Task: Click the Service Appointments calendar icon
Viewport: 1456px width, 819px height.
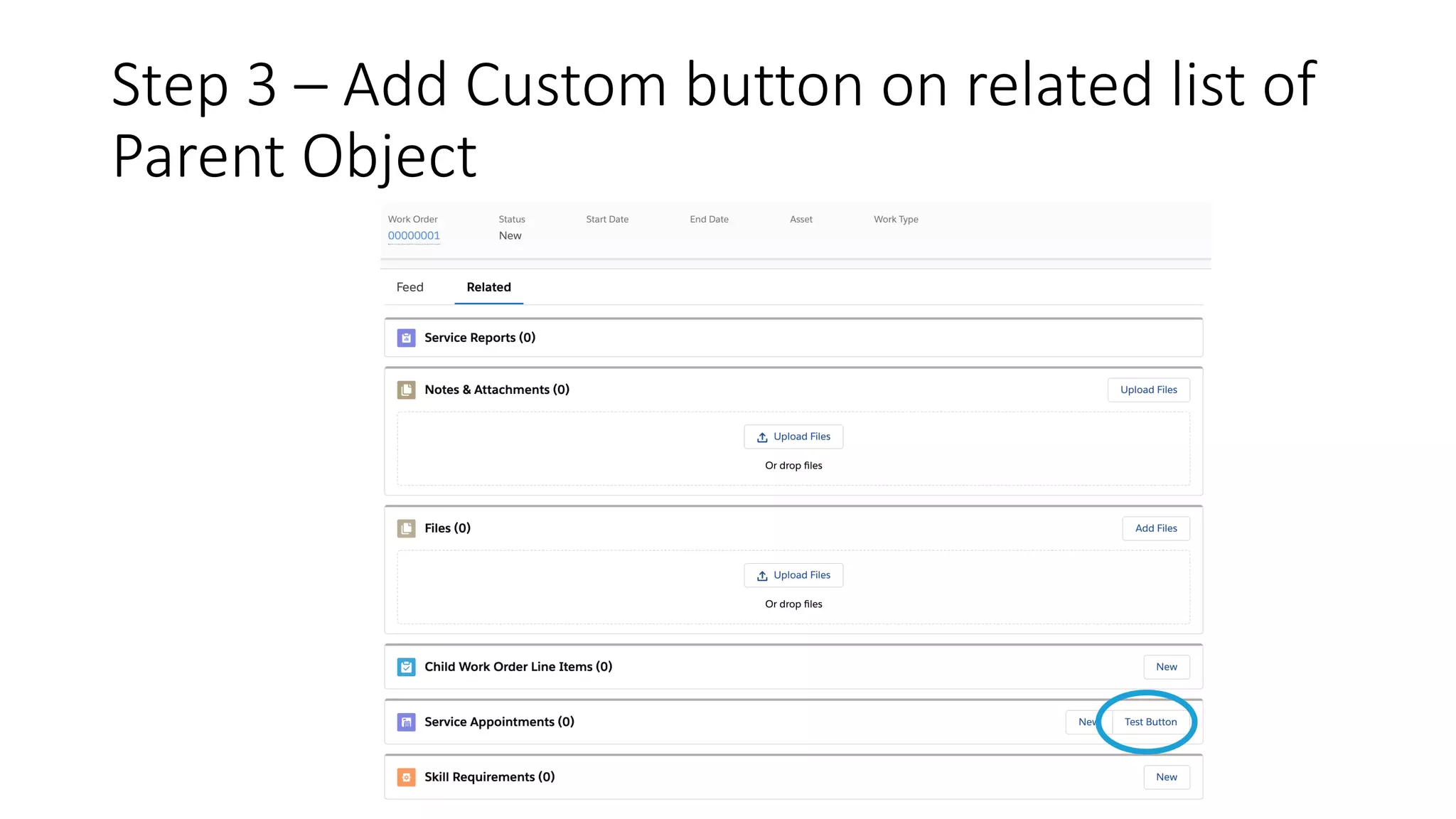Action: click(406, 722)
